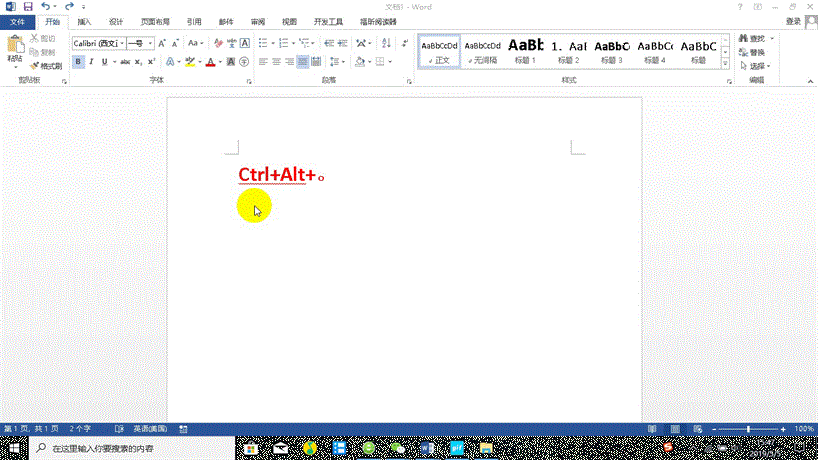This screenshot has height=460, width=818.
Task: Click the bullet list icon
Action: (x=261, y=43)
